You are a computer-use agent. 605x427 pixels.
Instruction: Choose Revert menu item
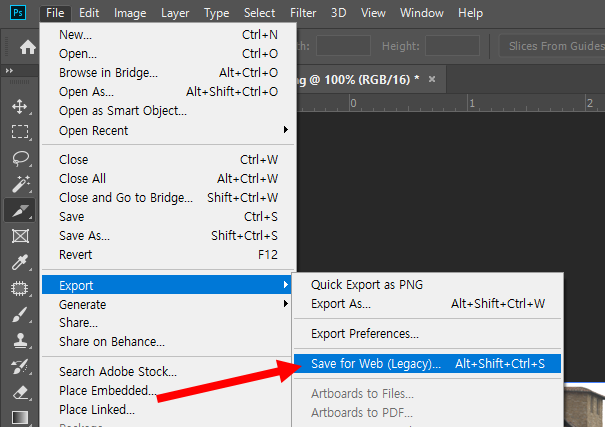coord(169,255)
